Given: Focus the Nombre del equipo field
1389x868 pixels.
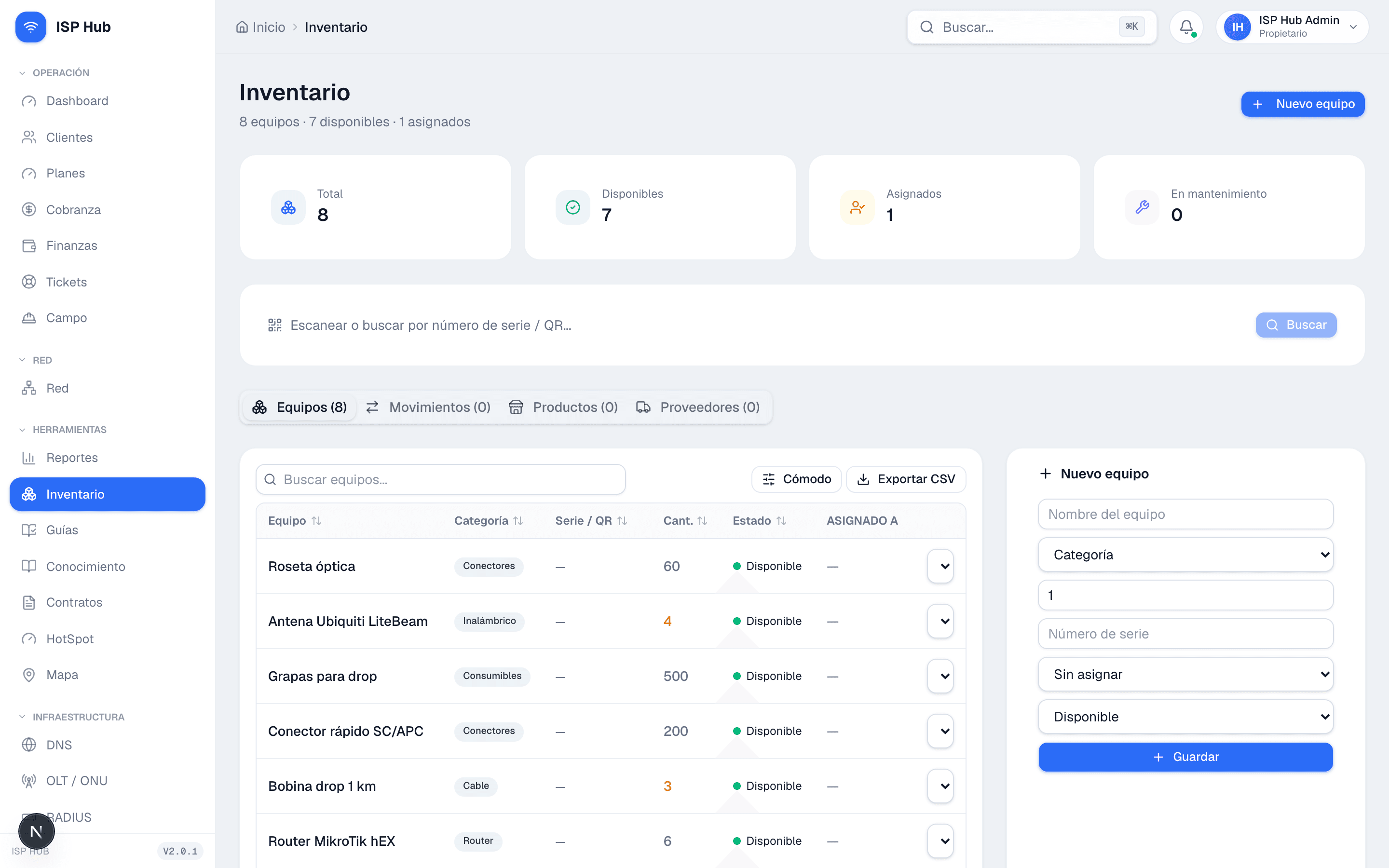Looking at the screenshot, I should click(x=1185, y=515).
